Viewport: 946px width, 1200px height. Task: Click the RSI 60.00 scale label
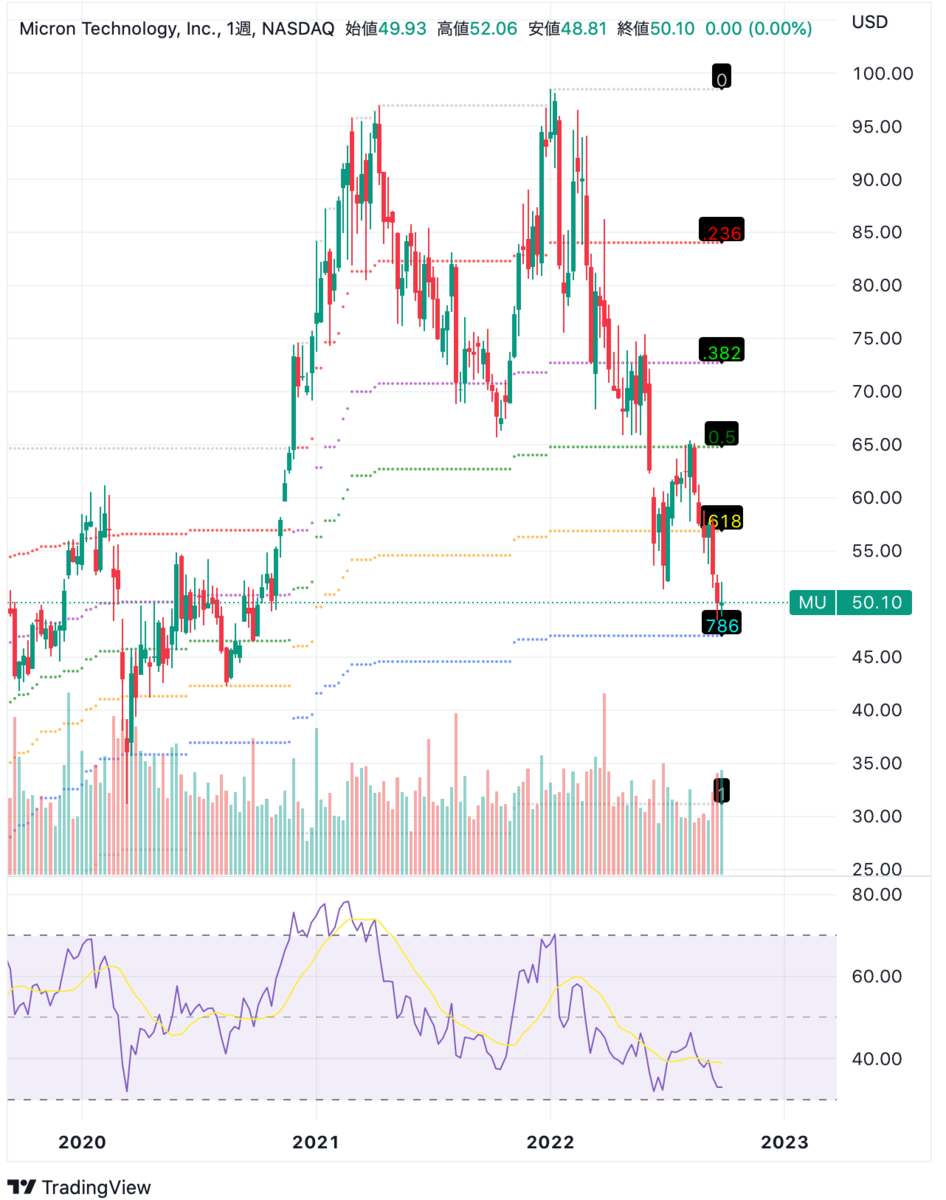tap(877, 977)
